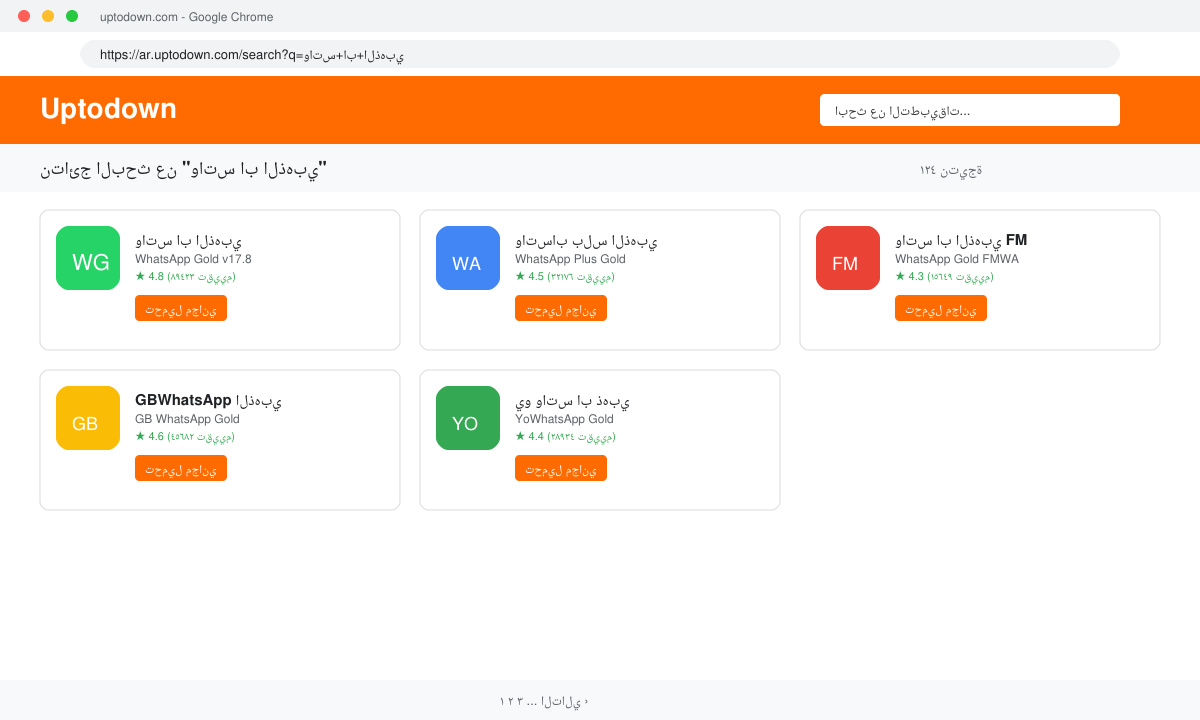The image size is (1200, 720).
Task: Go to the Uptodown home logo
Action: pyautogui.click(x=108, y=109)
